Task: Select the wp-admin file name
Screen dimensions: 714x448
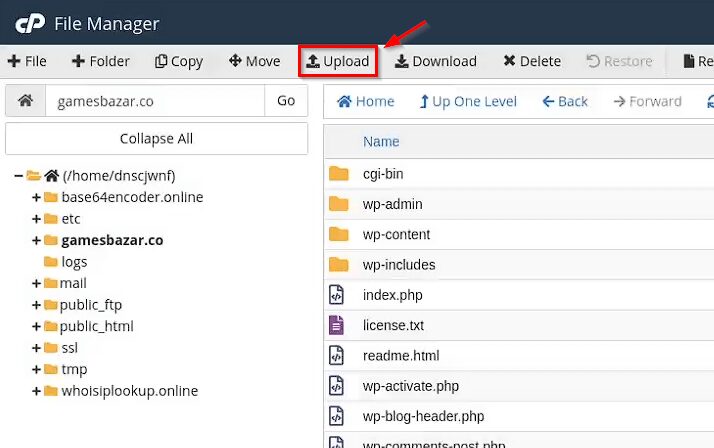Action: (x=393, y=204)
